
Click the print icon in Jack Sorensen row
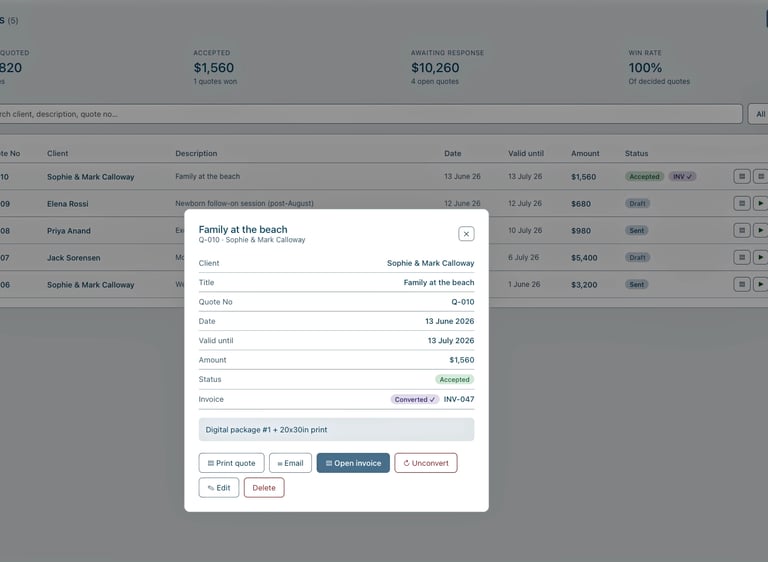tap(742, 257)
